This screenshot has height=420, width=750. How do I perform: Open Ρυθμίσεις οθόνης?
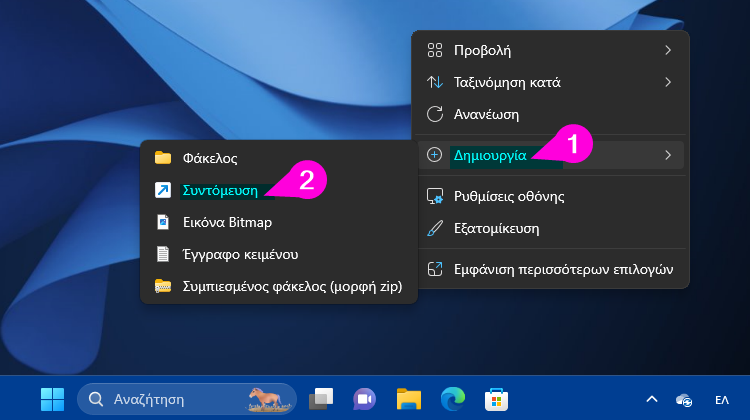click(x=550, y=196)
